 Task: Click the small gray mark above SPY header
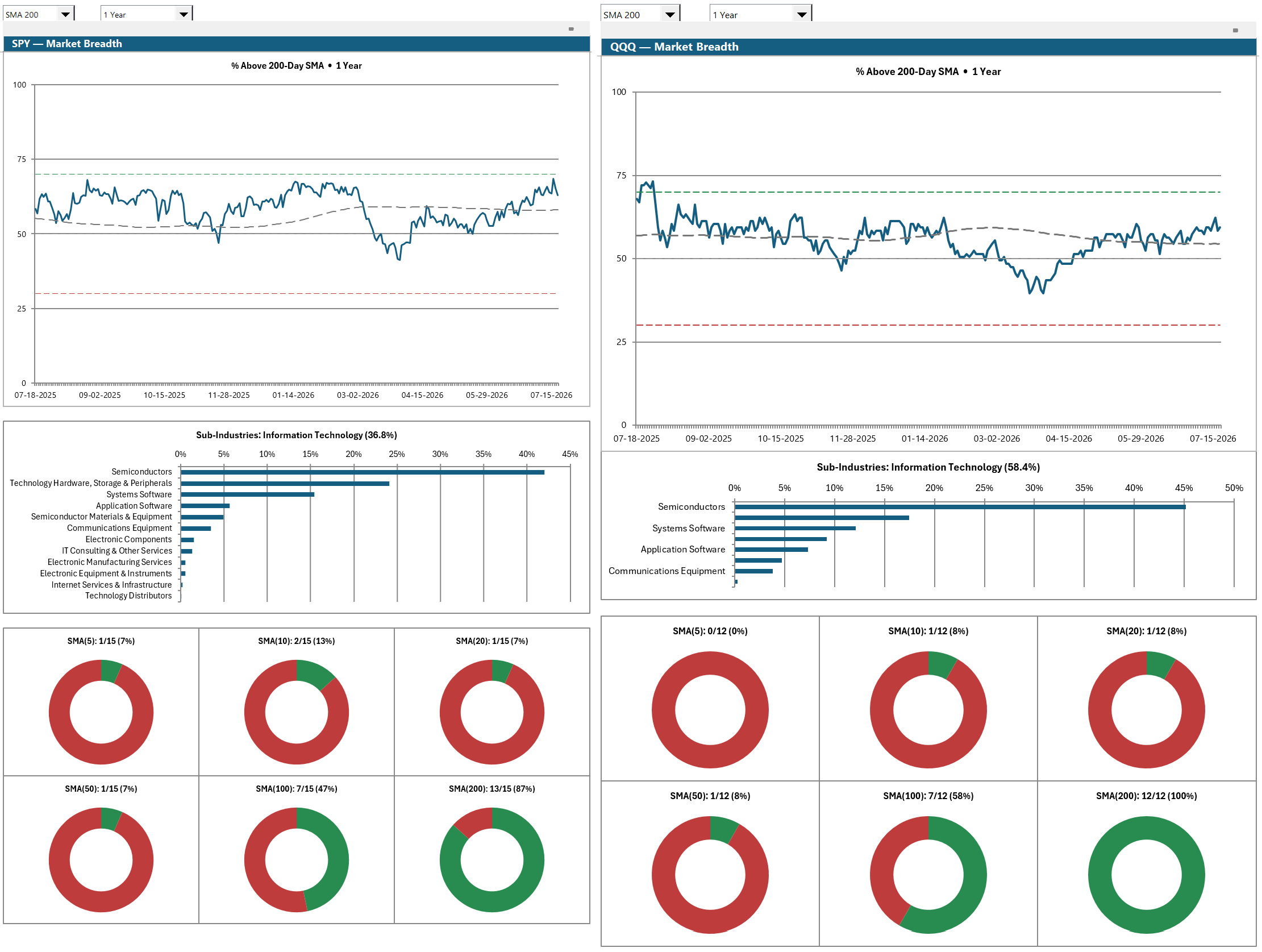click(x=571, y=29)
